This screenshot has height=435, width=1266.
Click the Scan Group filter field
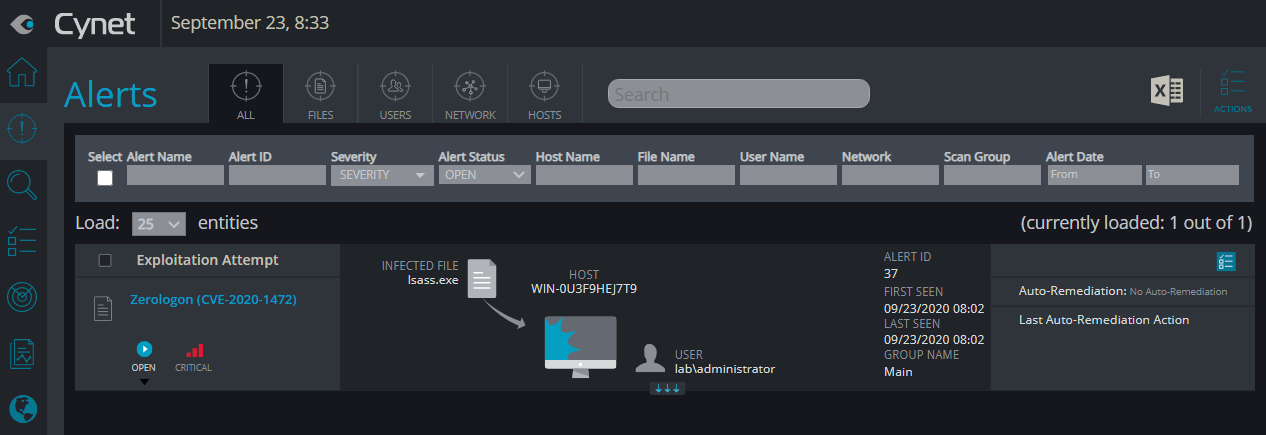992,175
